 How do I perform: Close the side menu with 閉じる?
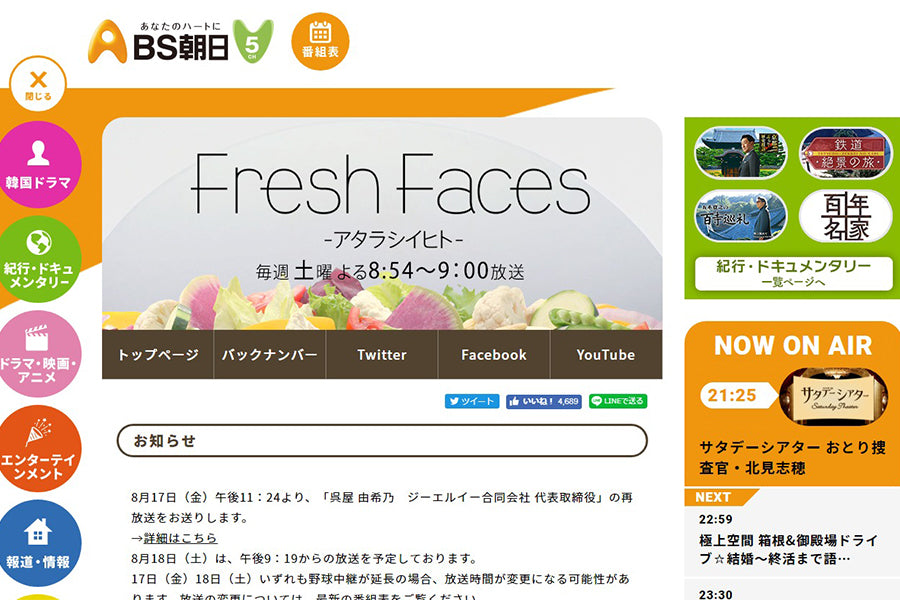point(38,84)
